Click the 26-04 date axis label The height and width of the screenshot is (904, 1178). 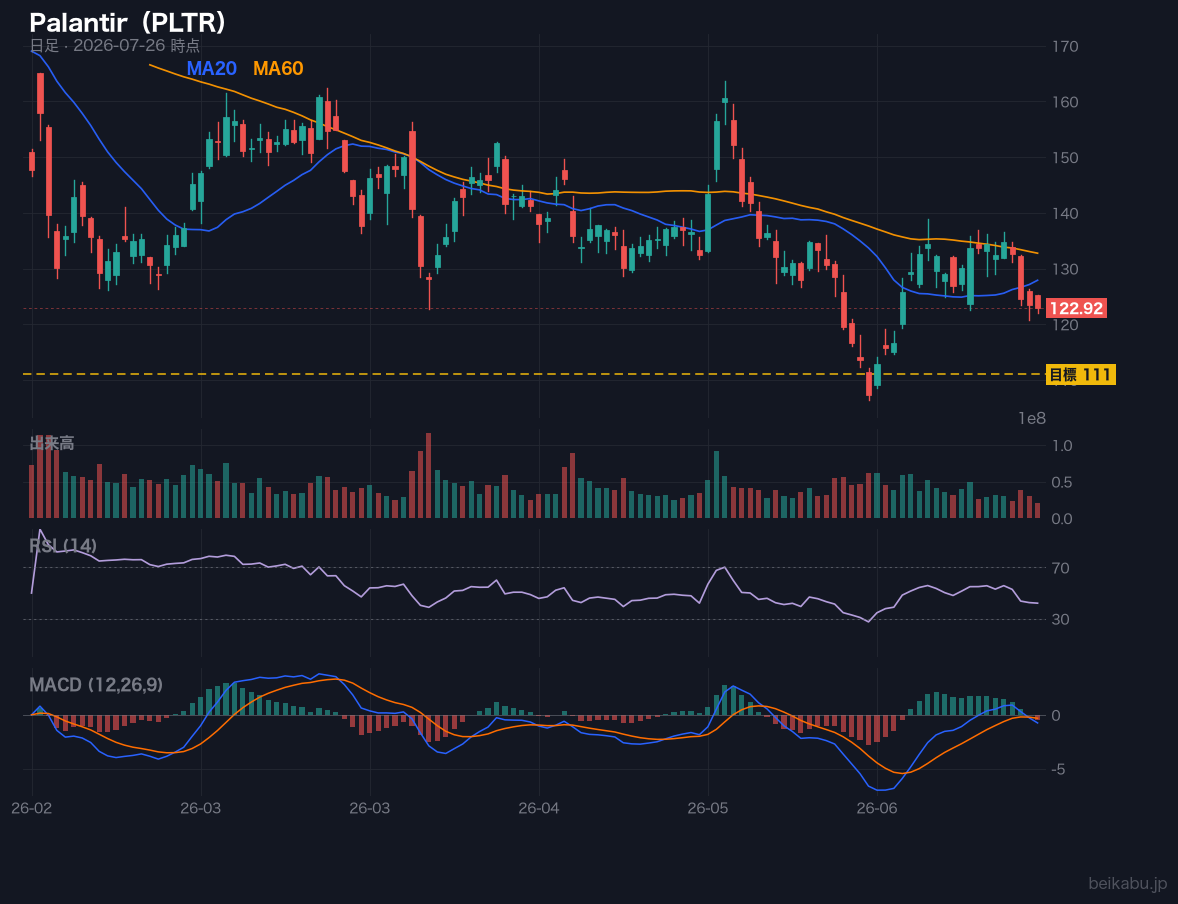(x=539, y=809)
